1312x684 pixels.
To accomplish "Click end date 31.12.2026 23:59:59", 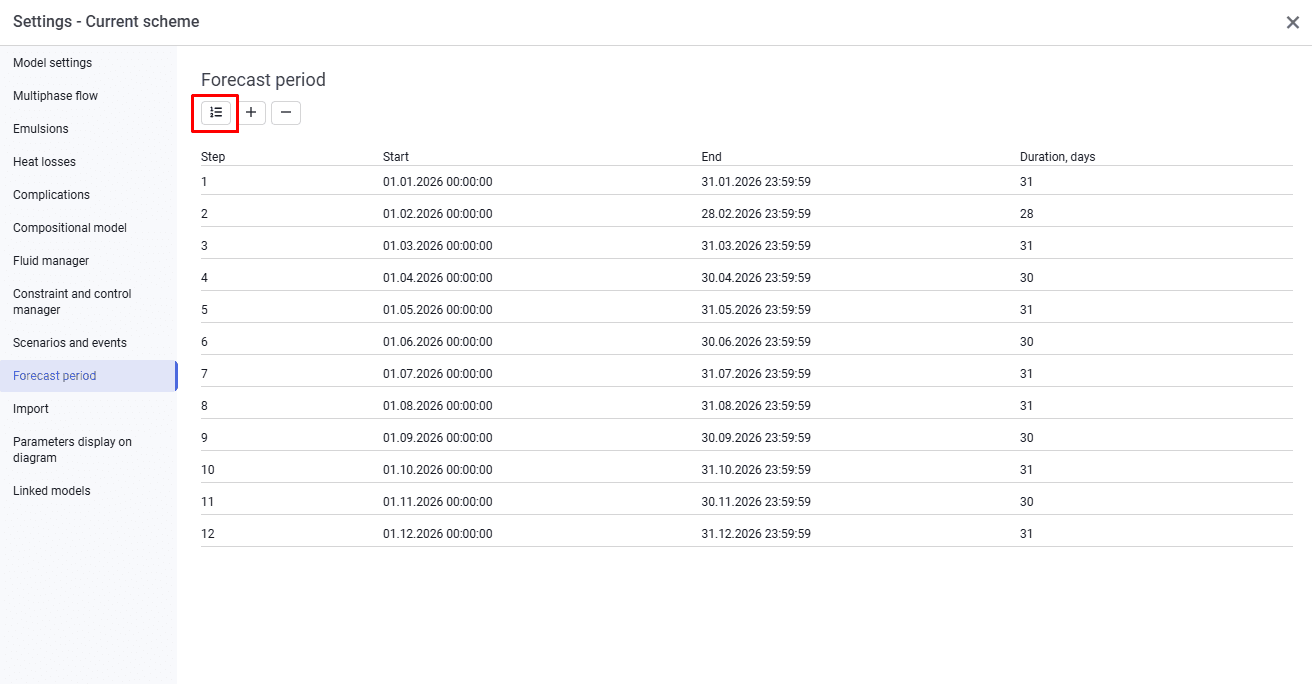I will click(756, 534).
